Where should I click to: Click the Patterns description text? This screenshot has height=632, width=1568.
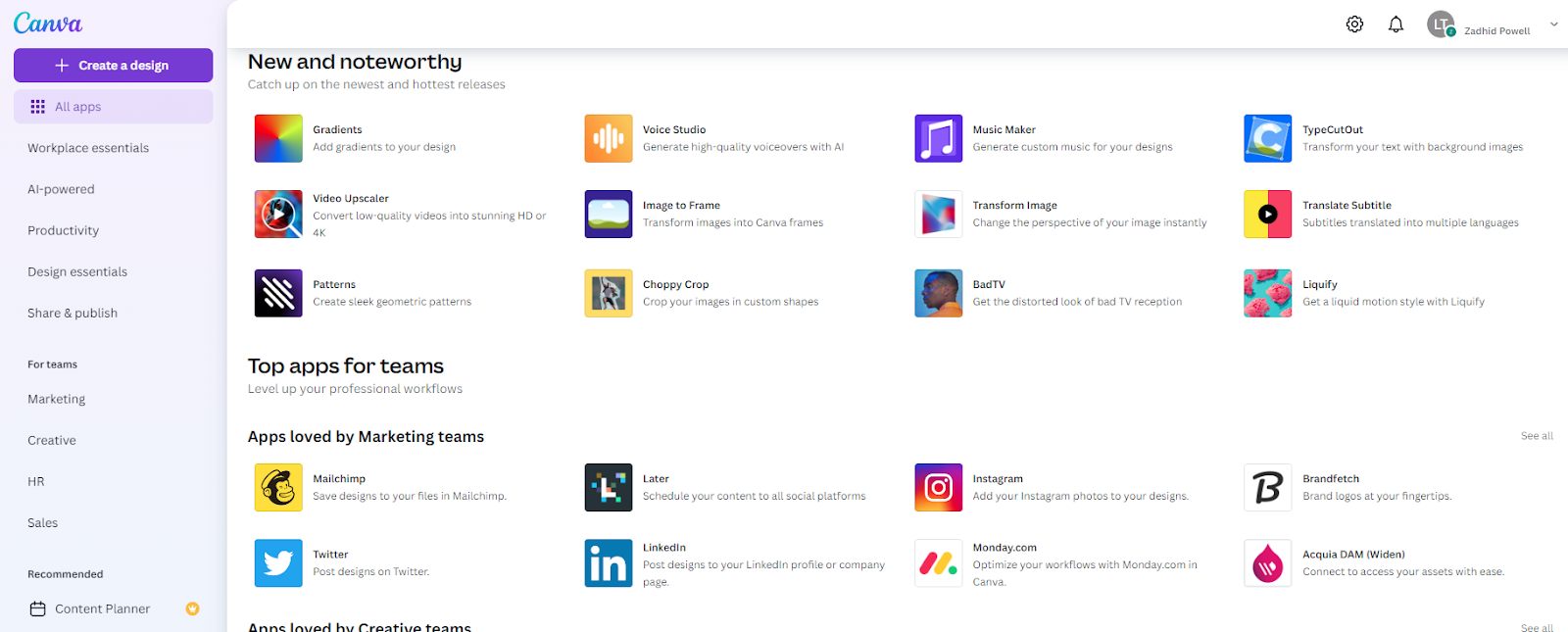(x=392, y=302)
